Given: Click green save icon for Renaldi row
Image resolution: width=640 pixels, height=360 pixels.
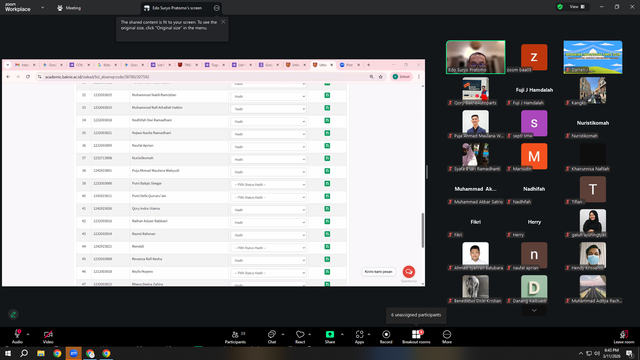Looking at the screenshot, I should coord(327,247).
